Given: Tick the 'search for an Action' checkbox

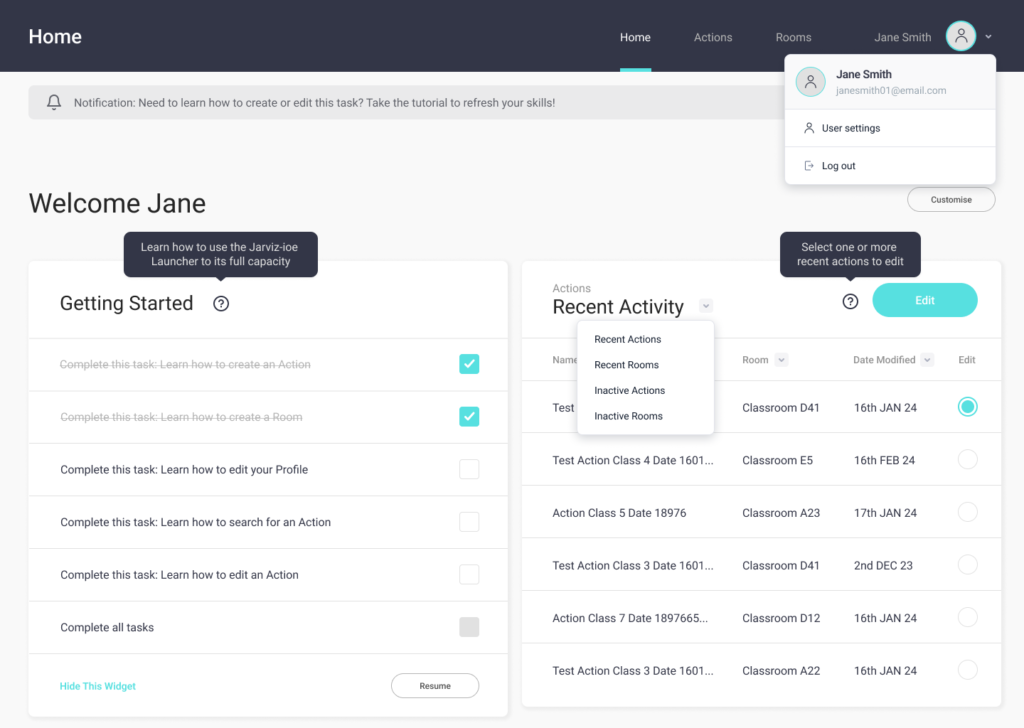Looking at the screenshot, I should point(469,522).
